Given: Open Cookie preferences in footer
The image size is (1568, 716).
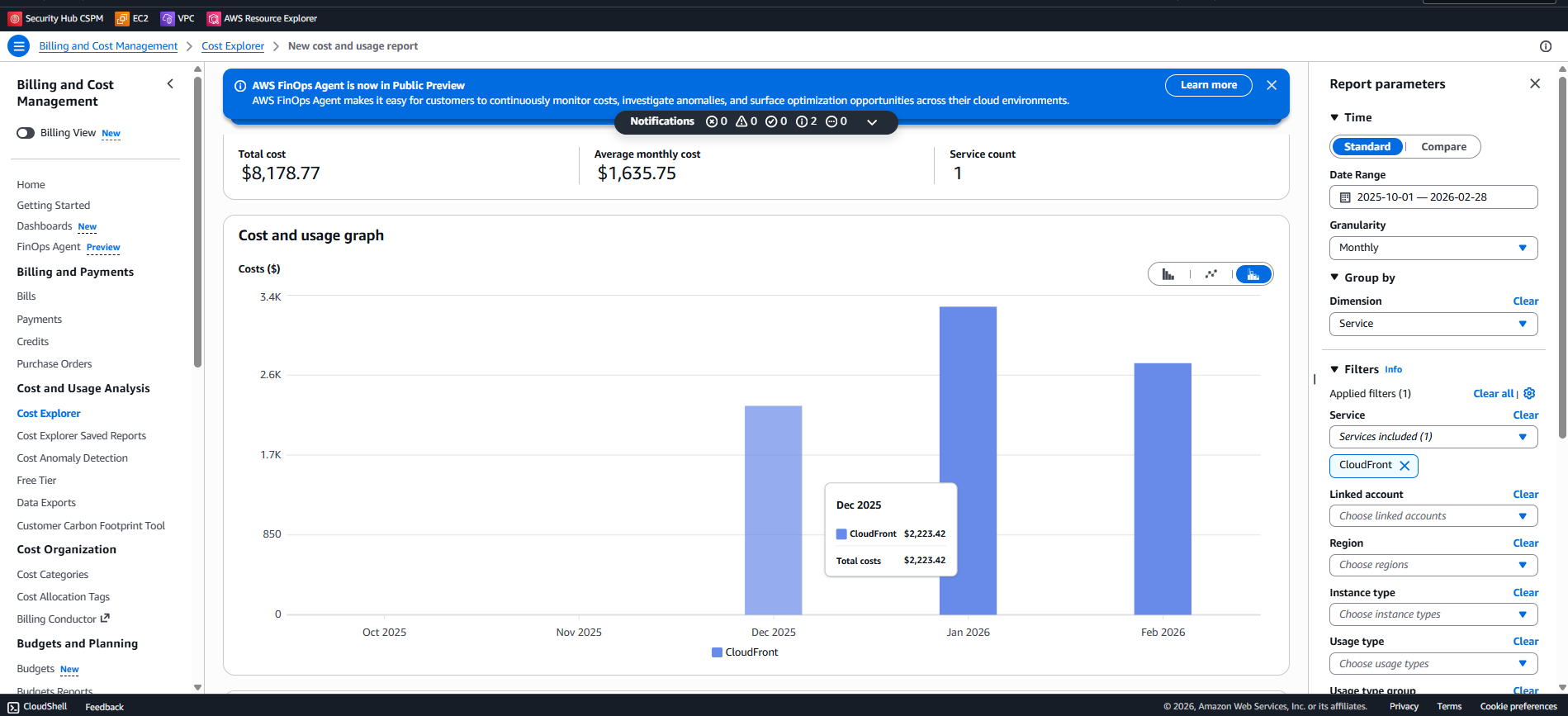Looking at the screenshot, I should click(1518, 707).
